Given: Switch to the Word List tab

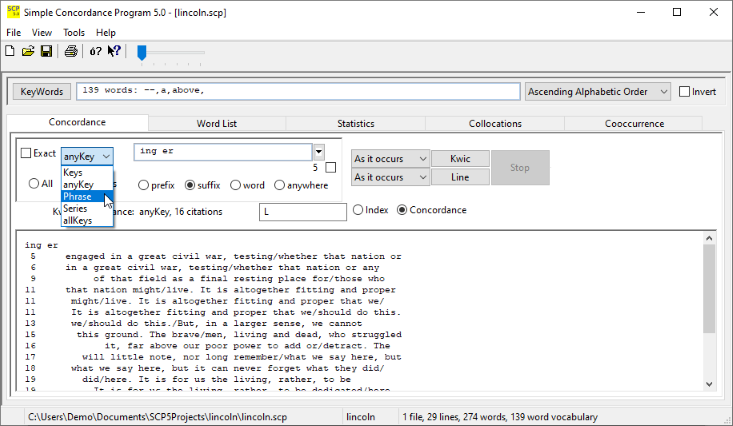Looking at the screenshot, I should tap(216, 124).
